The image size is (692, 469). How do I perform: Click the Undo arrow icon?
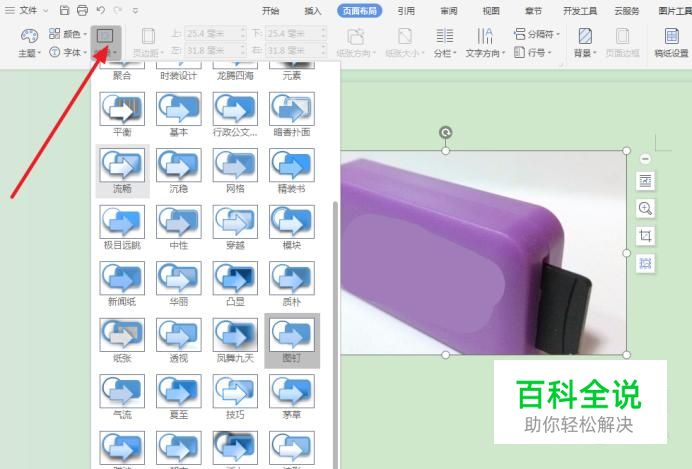coord(101,10)
